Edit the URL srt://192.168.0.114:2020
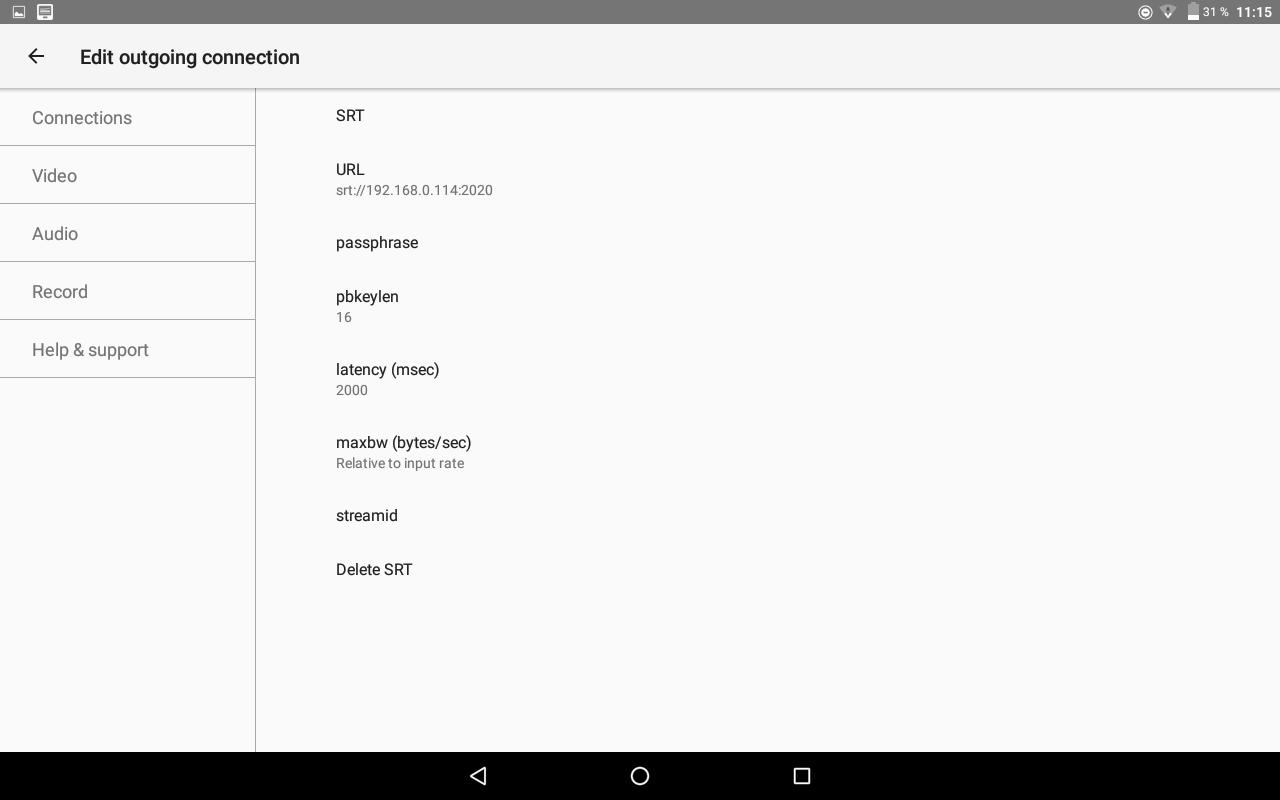1280x800 pixels. pos(768,179)
